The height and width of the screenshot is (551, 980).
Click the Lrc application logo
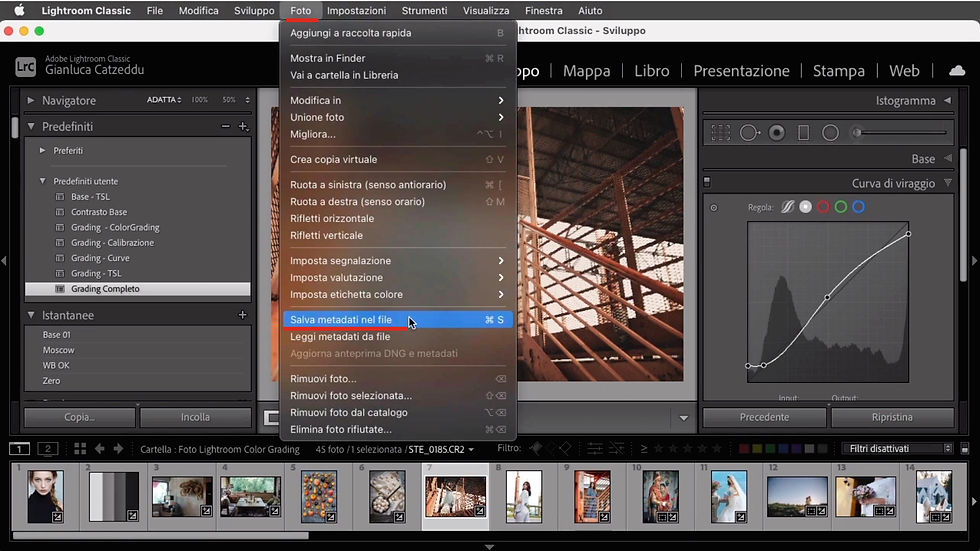coord(25,66)
